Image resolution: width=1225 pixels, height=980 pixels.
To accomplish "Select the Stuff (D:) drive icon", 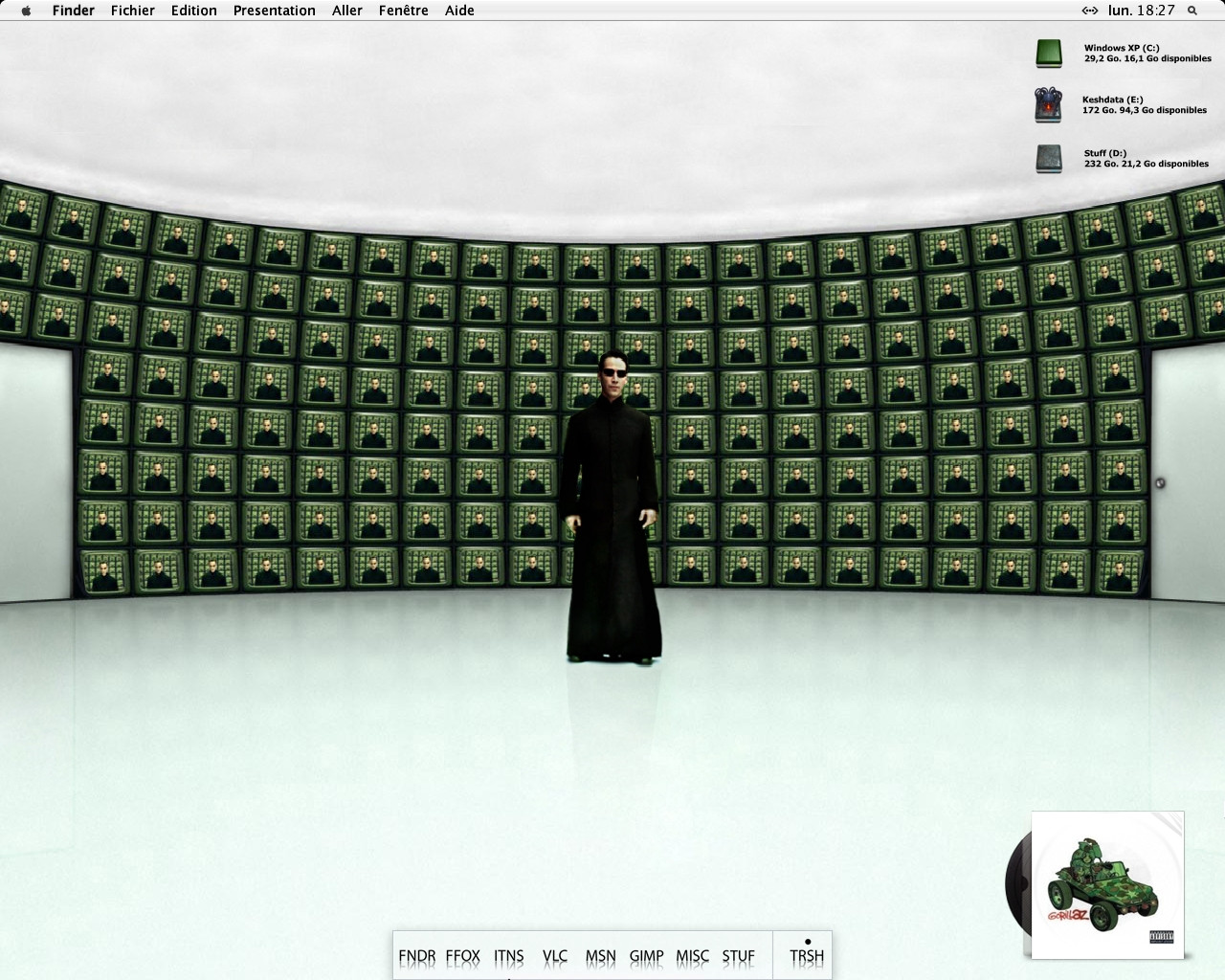I will (1049, 158).
